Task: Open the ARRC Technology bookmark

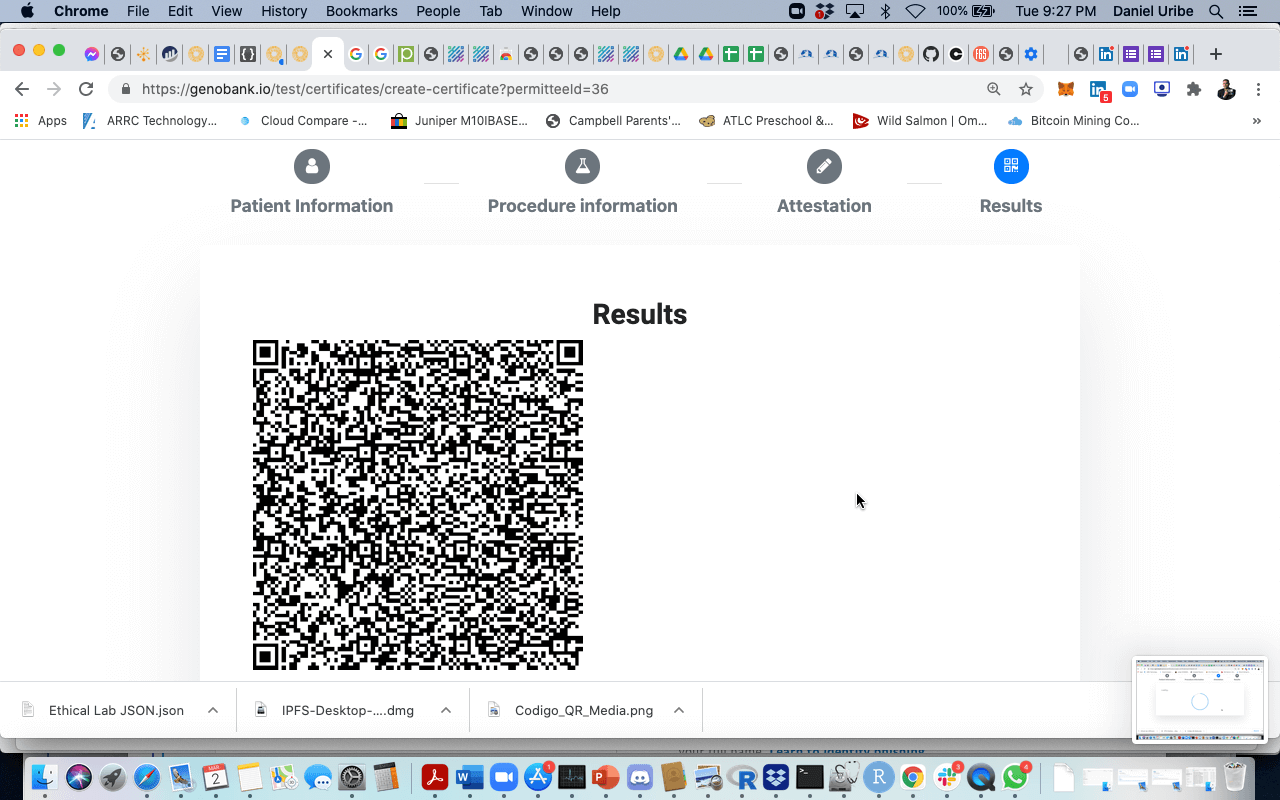Action: [x=149, y=121]
